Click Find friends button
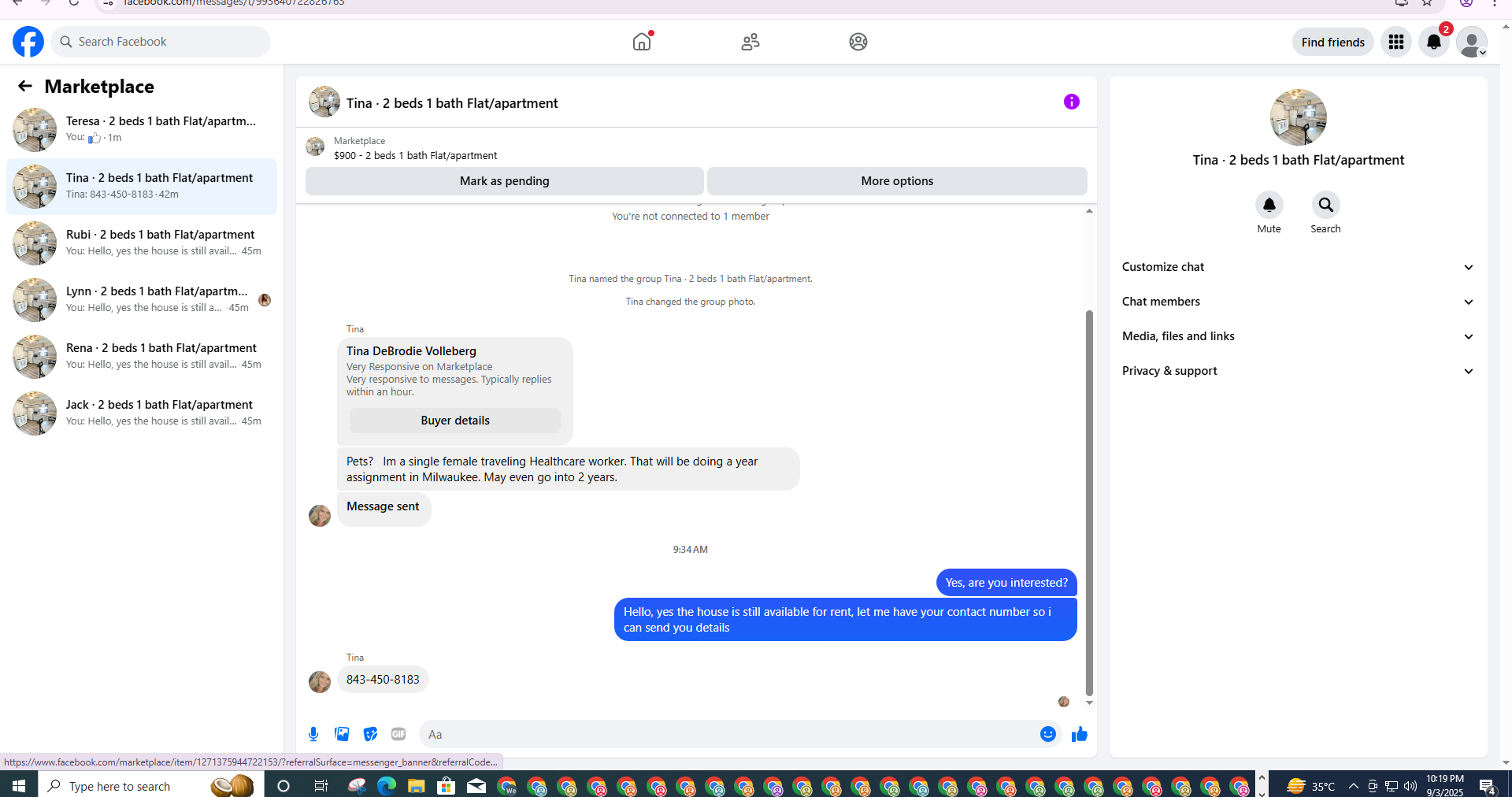This screenshot has width=1512, height=797. [x=1333, y=42]
